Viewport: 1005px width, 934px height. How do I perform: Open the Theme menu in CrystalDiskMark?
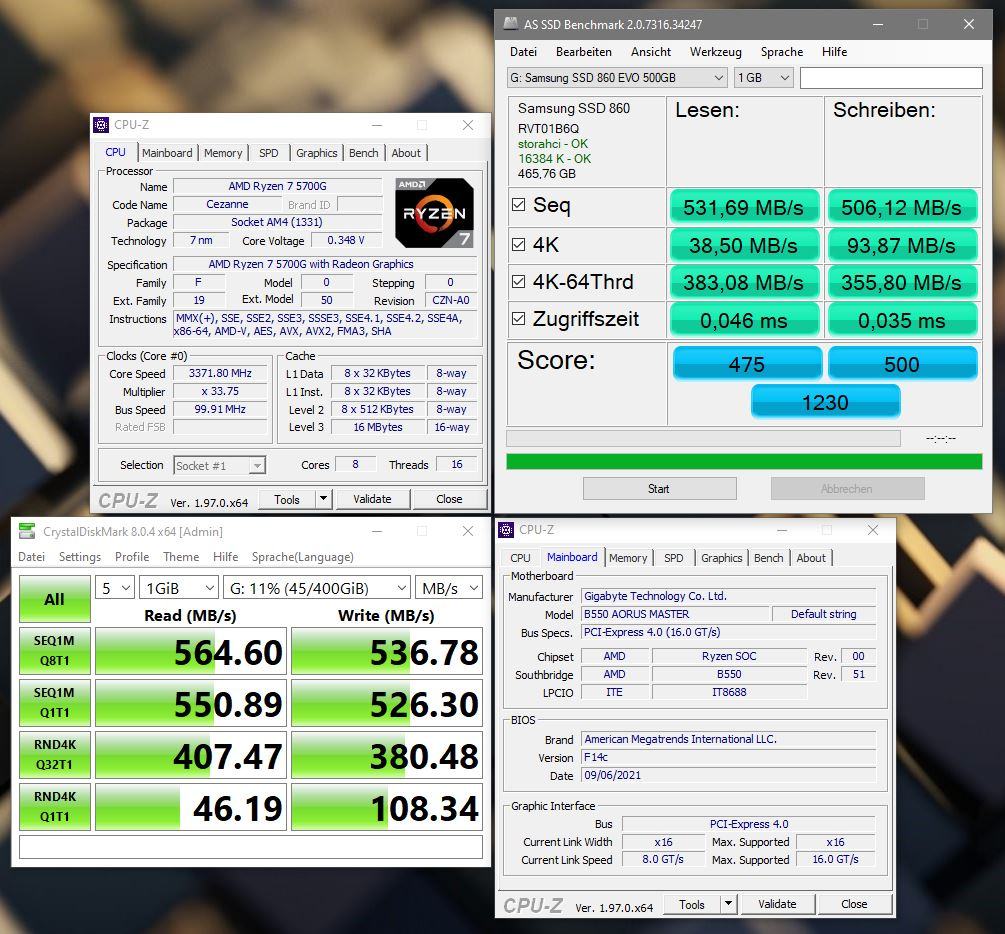(181, 556)
